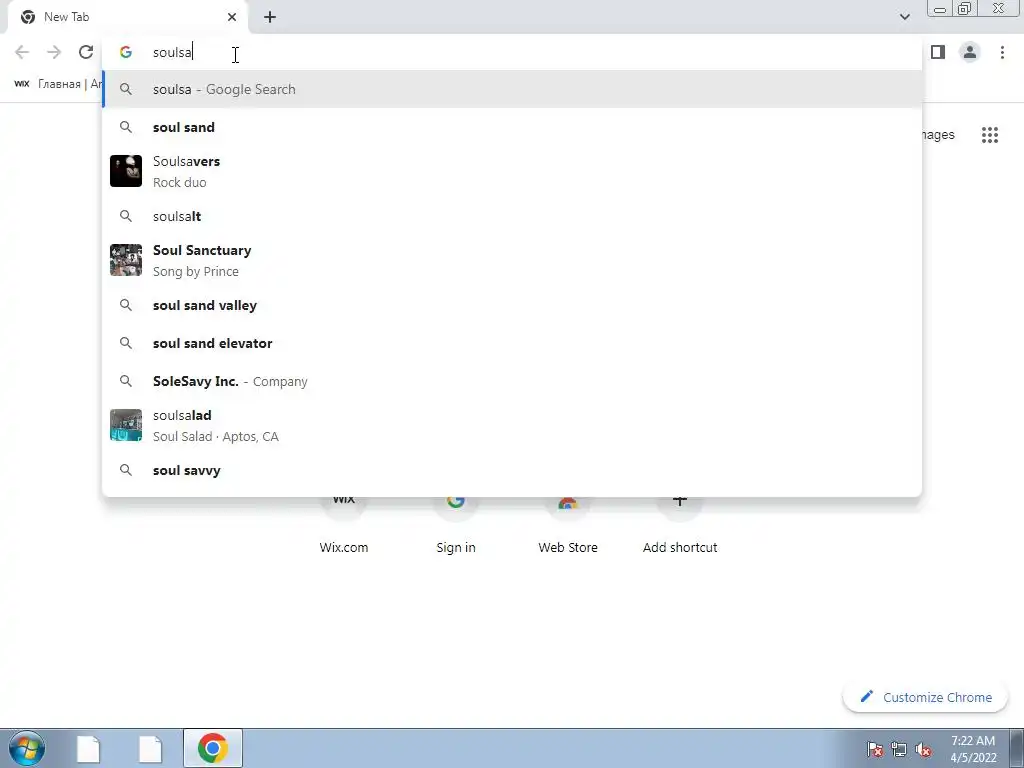Choose Soul Sanctuary Song by Prince
Viewport: 1024px width, 768px height.
pos(512,260)
